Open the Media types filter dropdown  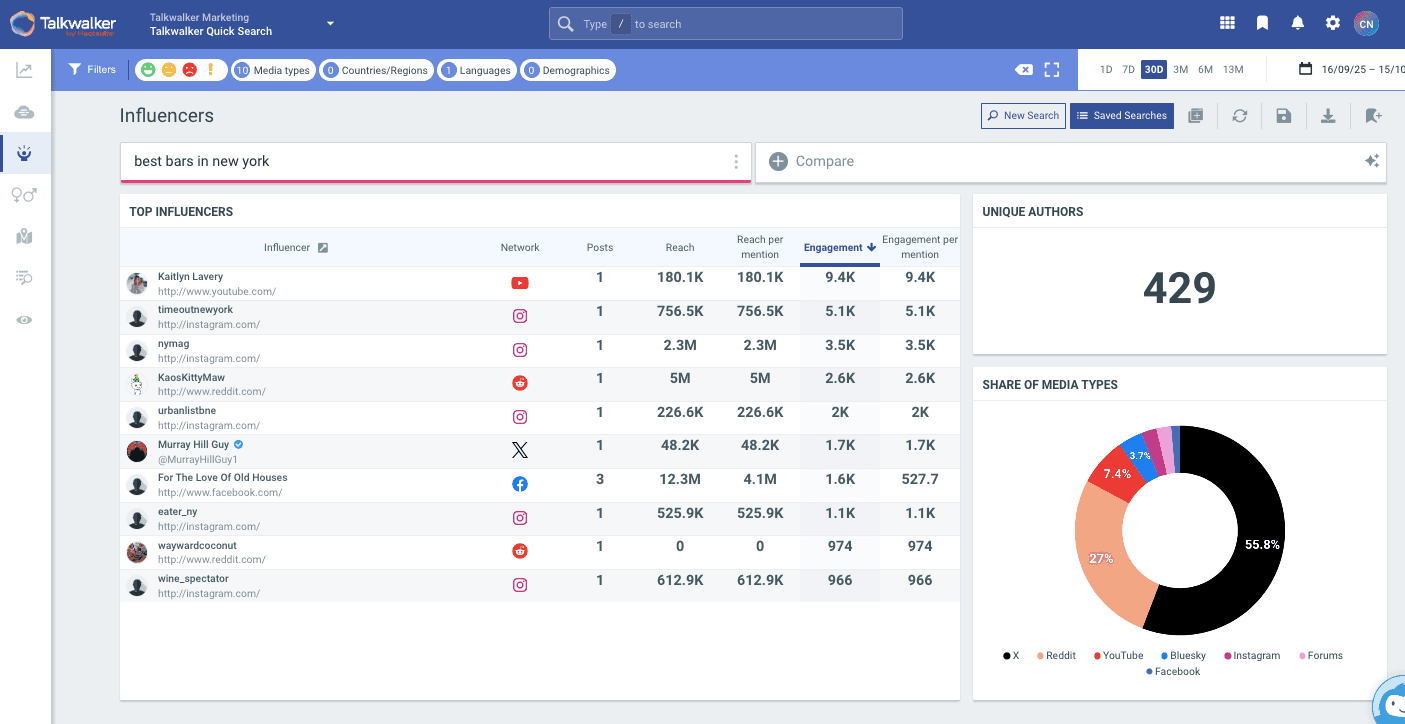273,70
